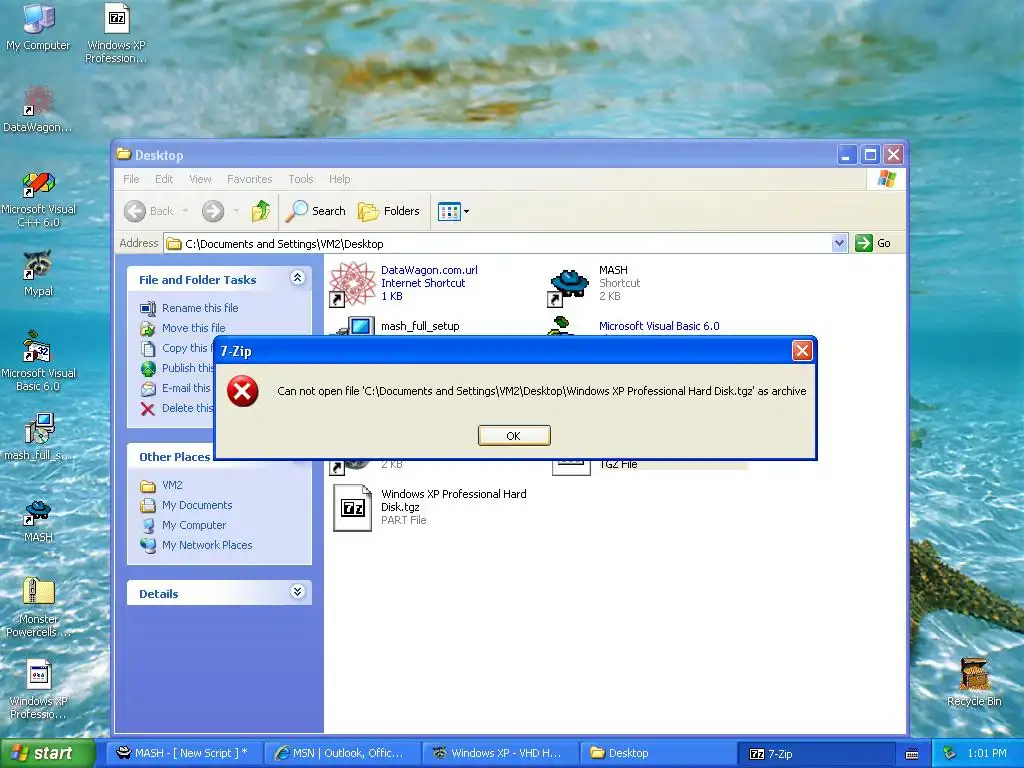Select mash_full_s... desktop icon
The image size is (1024, 768).
tap(38, 436)
